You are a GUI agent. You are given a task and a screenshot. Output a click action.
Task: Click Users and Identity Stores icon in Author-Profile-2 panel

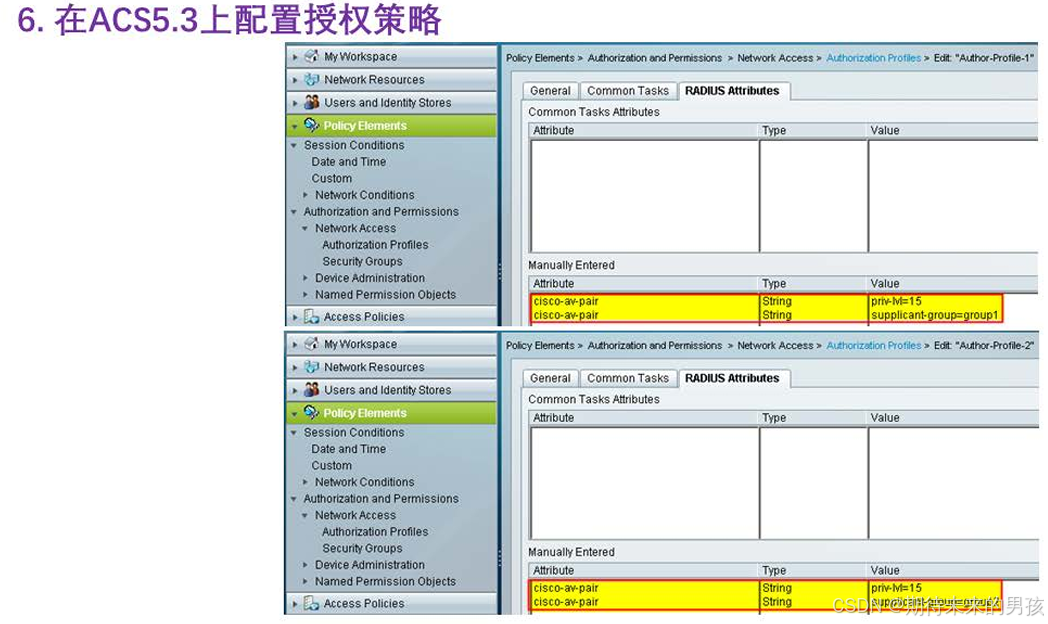click(x=311, y=389)
